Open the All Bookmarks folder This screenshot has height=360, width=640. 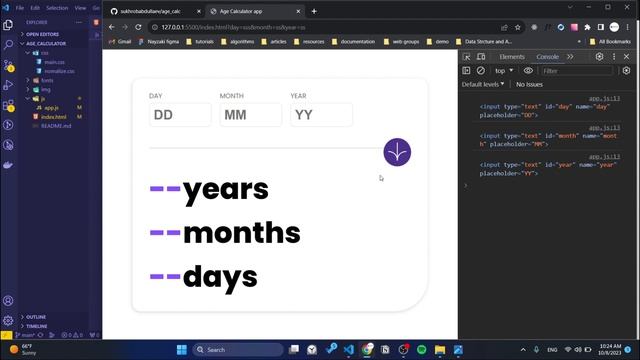(611, 42)
